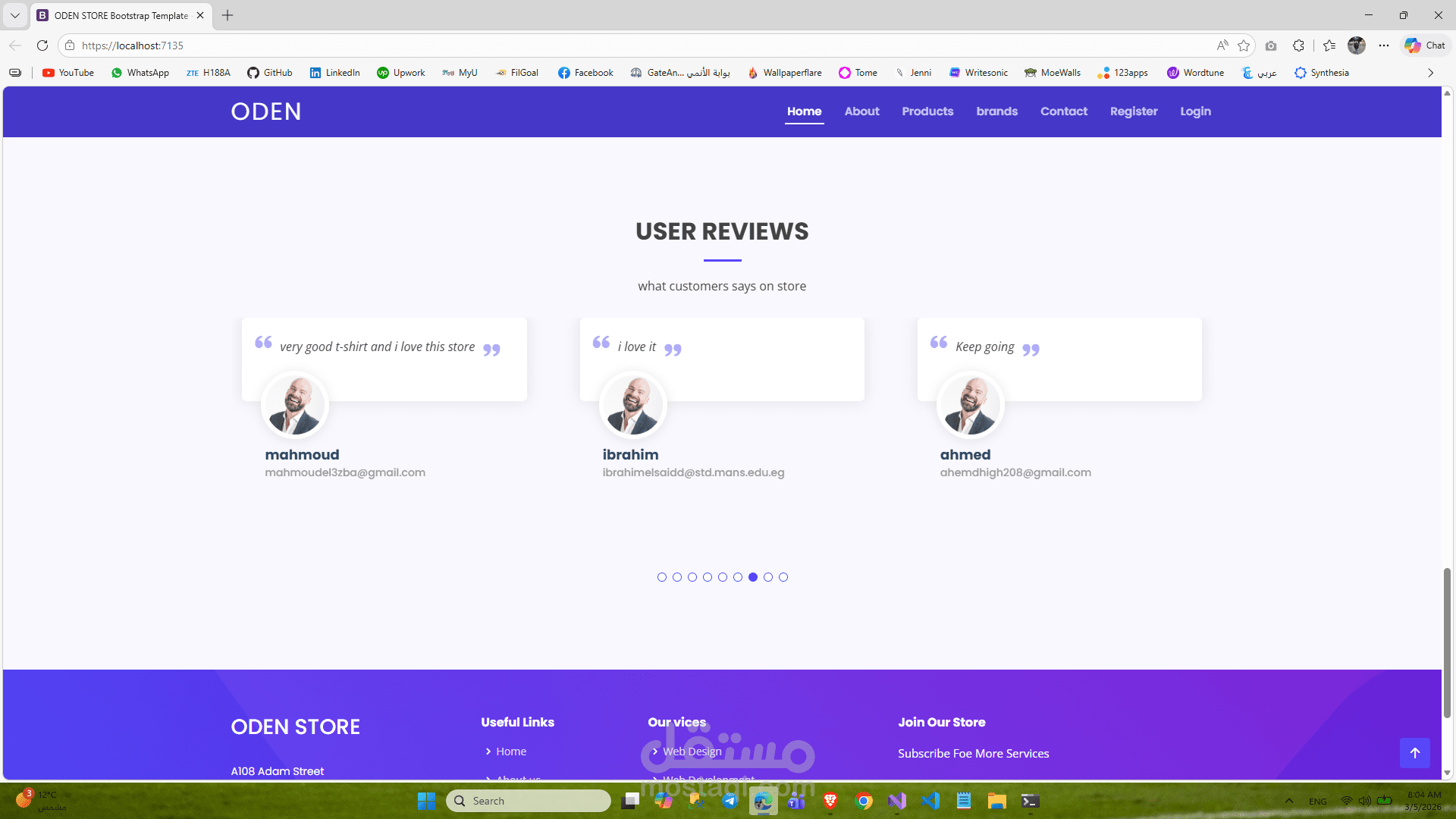The width and height of the screenshot is (1456, 819).
Task: Select the active seventh carousel dot
Action: pos(753,577)
